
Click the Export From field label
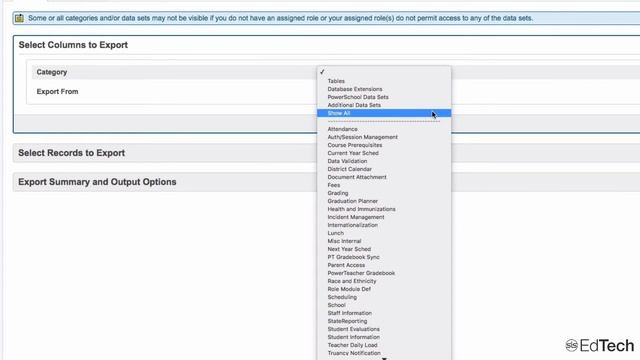pyautogui.click(x=57, y=92)
